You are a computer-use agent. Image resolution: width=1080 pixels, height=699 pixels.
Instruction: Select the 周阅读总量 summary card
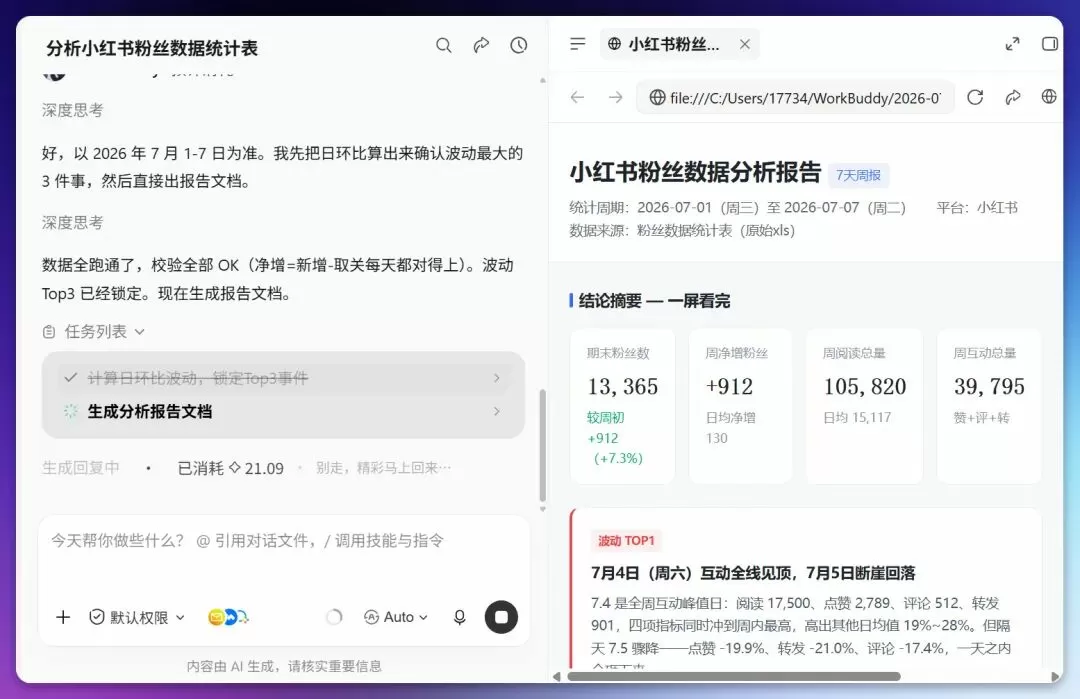tap(864, 406)
